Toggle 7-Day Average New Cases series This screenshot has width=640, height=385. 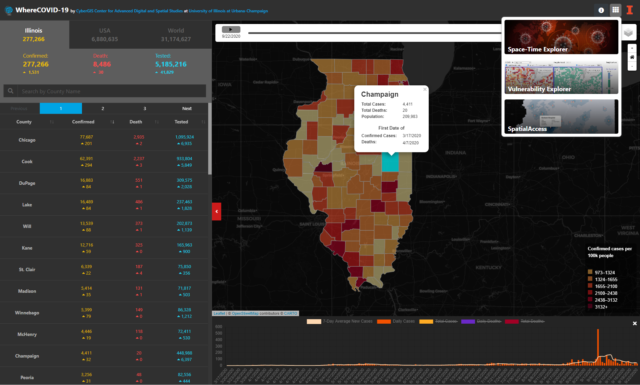[340, 321]
